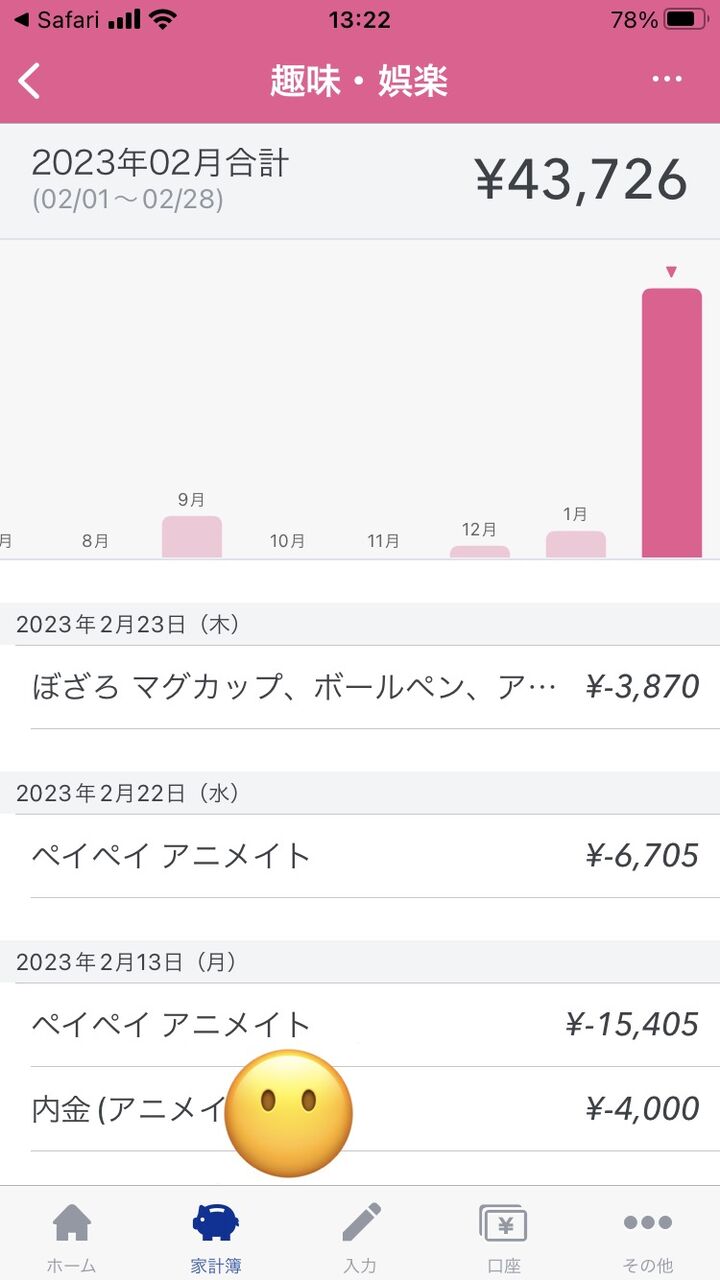Tap the 2023年02月合計 ¥43,726 summary
720x1280 pixels.
point(360,181)
